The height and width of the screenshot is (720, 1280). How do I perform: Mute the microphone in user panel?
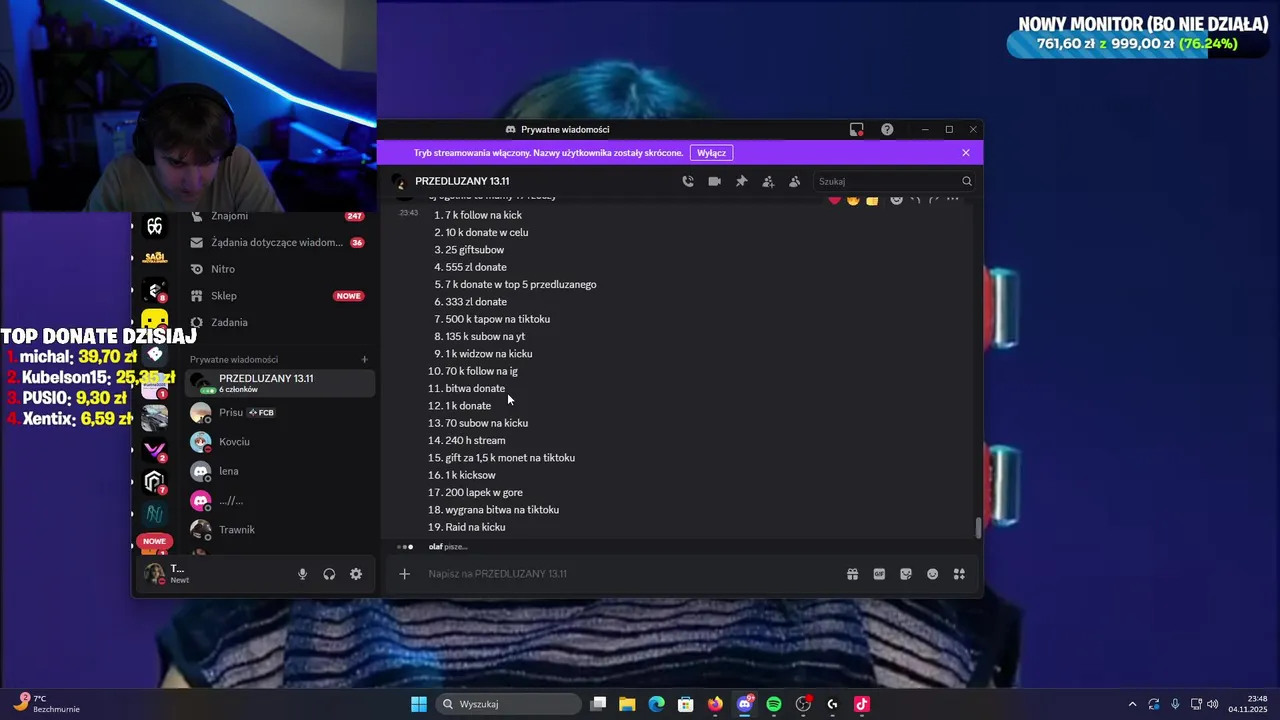point(302,574)
